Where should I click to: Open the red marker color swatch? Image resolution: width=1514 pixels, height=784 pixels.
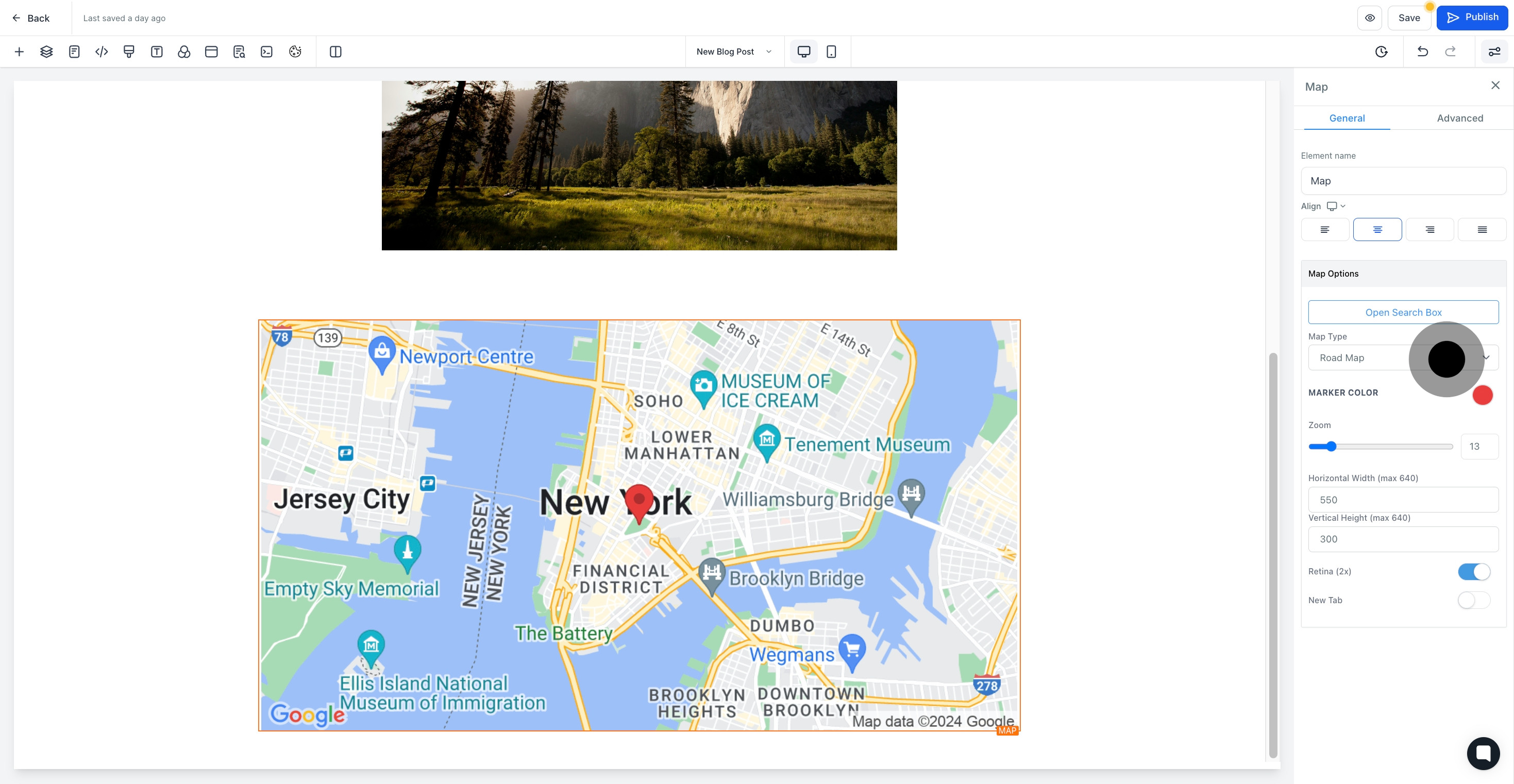pos(1482,395)
